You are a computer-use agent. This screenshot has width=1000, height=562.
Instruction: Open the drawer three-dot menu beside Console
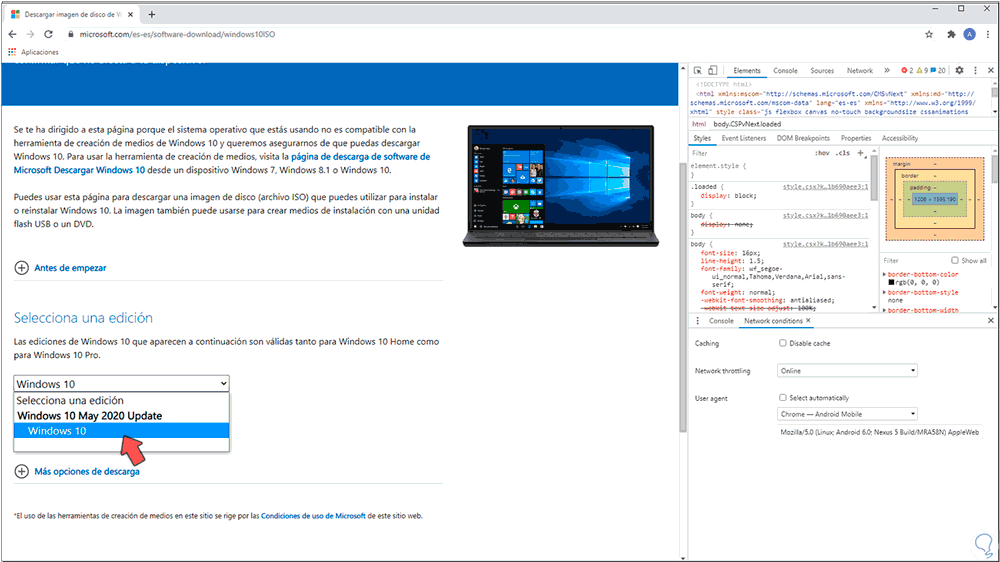pyautogui.click(x=697, y=321)
